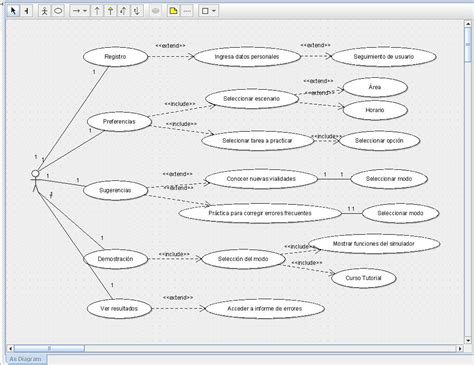Select the comment link line tool
Screen dimensions: 474x365
click(x=187, y=11)
